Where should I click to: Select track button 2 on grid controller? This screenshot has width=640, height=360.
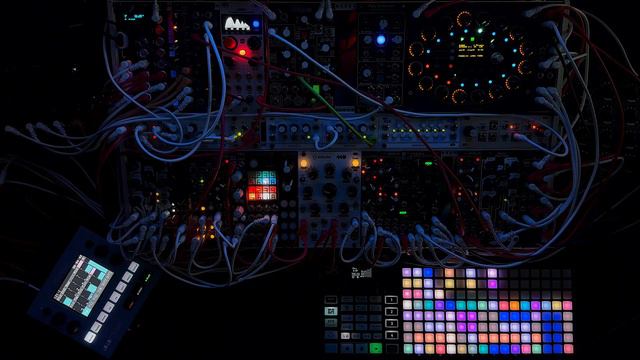pos(391,312)
